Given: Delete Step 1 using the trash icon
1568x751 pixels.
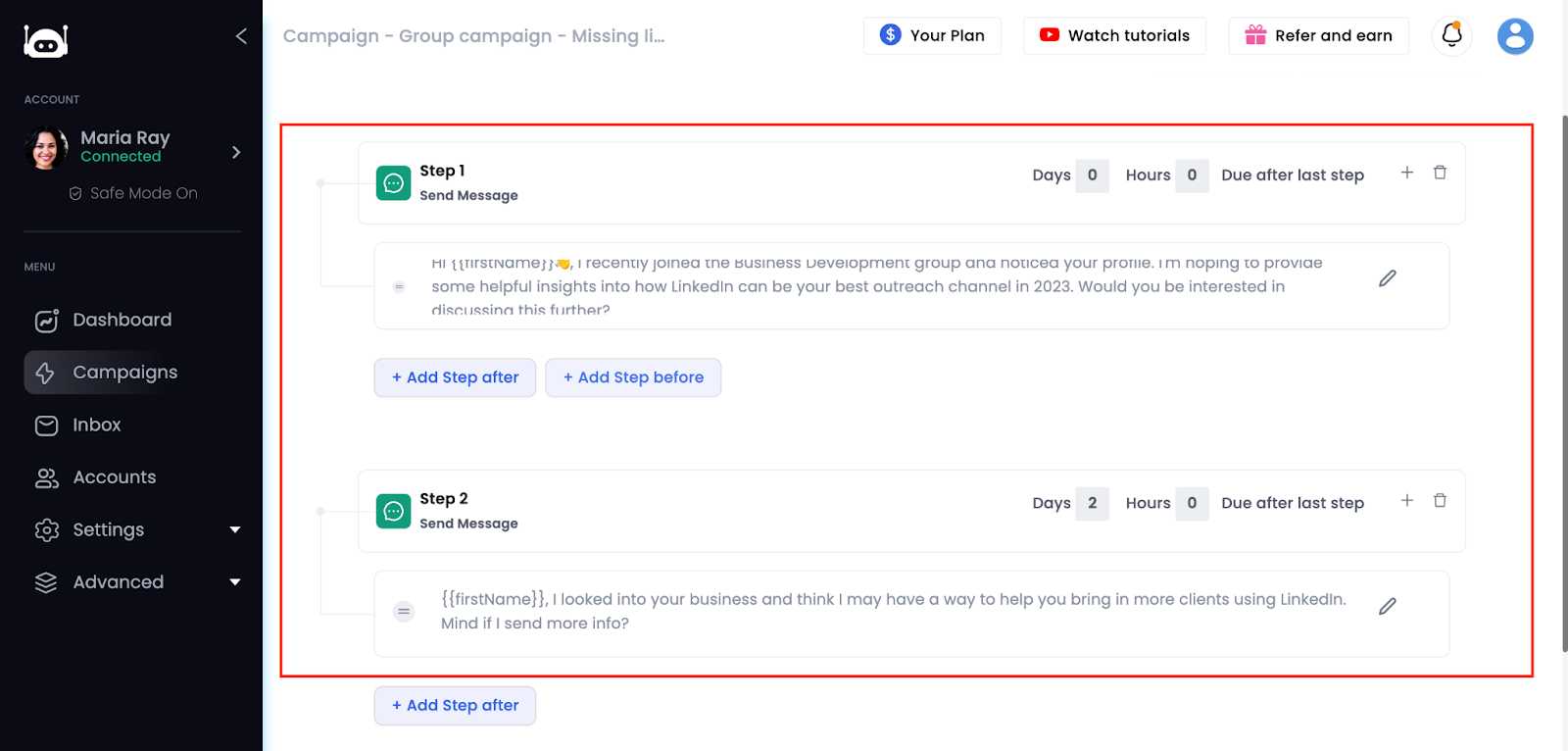Looking at the screenshot, I should coord(1440,172).
